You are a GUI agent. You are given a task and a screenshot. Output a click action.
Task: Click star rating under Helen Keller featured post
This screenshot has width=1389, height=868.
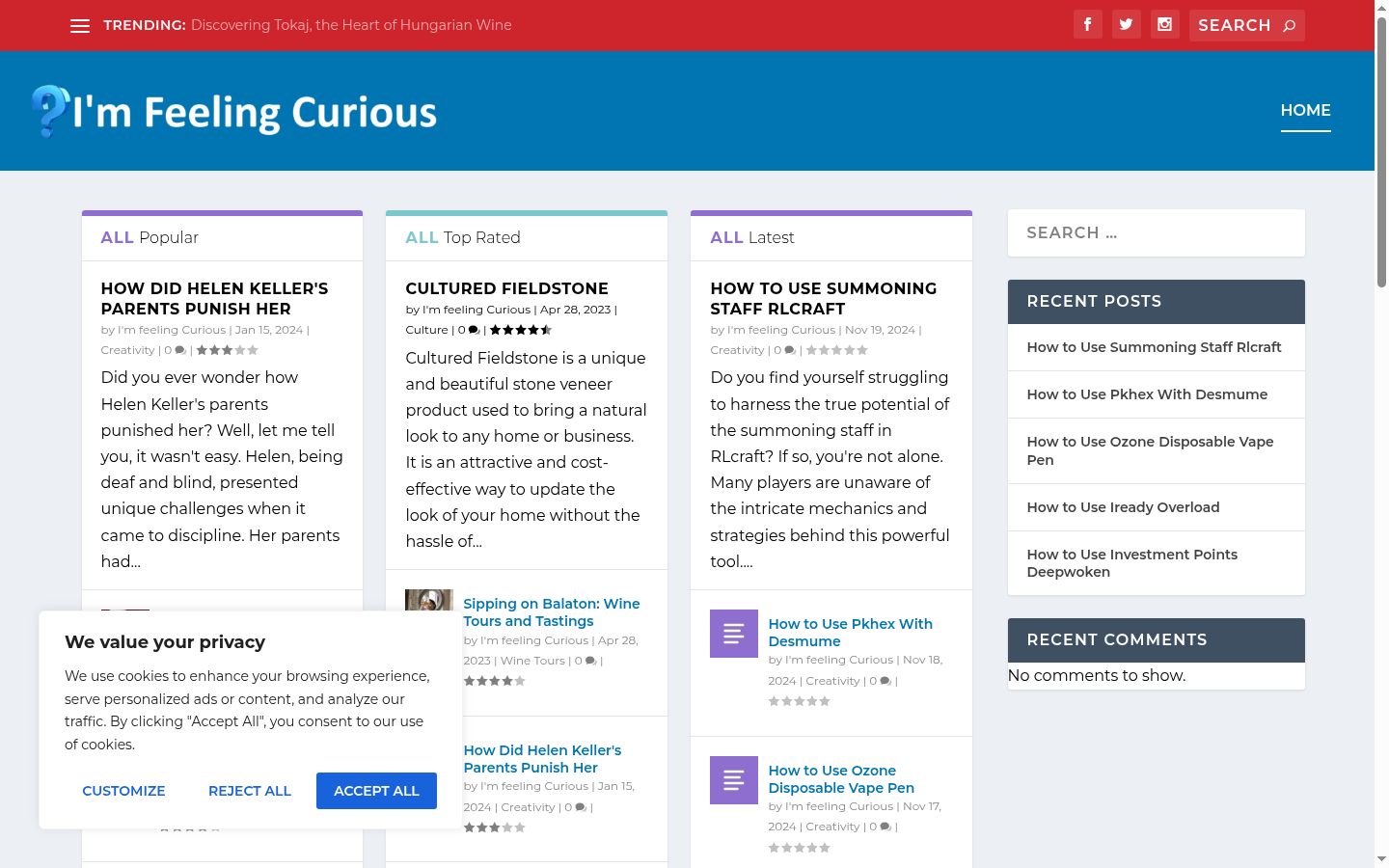(228, 350)
